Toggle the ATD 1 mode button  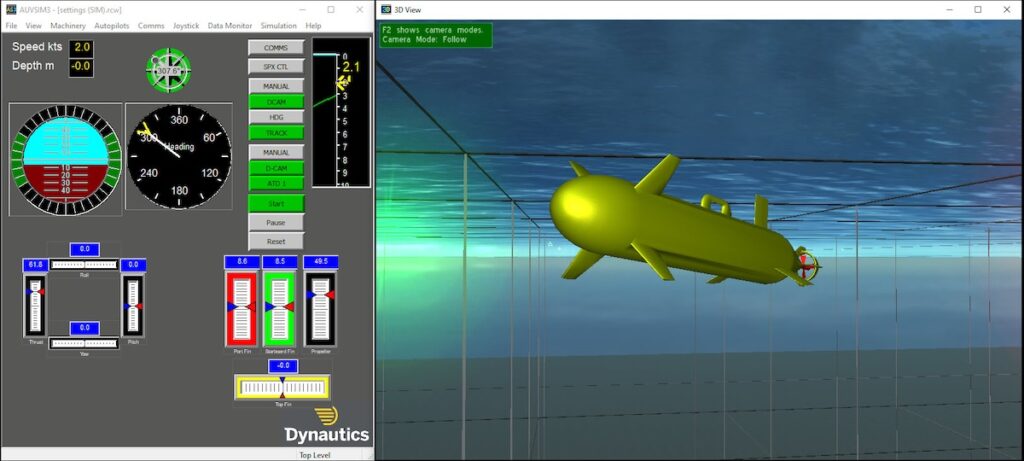click(x=276, y=183)
